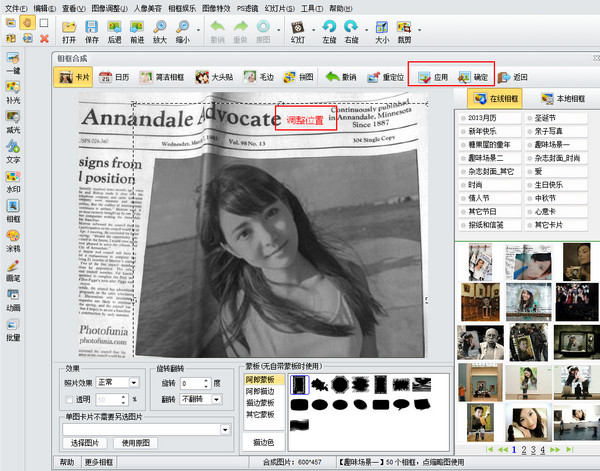This screenshot has height=471, width=600.
Task: Click the 使用原图 button
Action: [135, 443]
